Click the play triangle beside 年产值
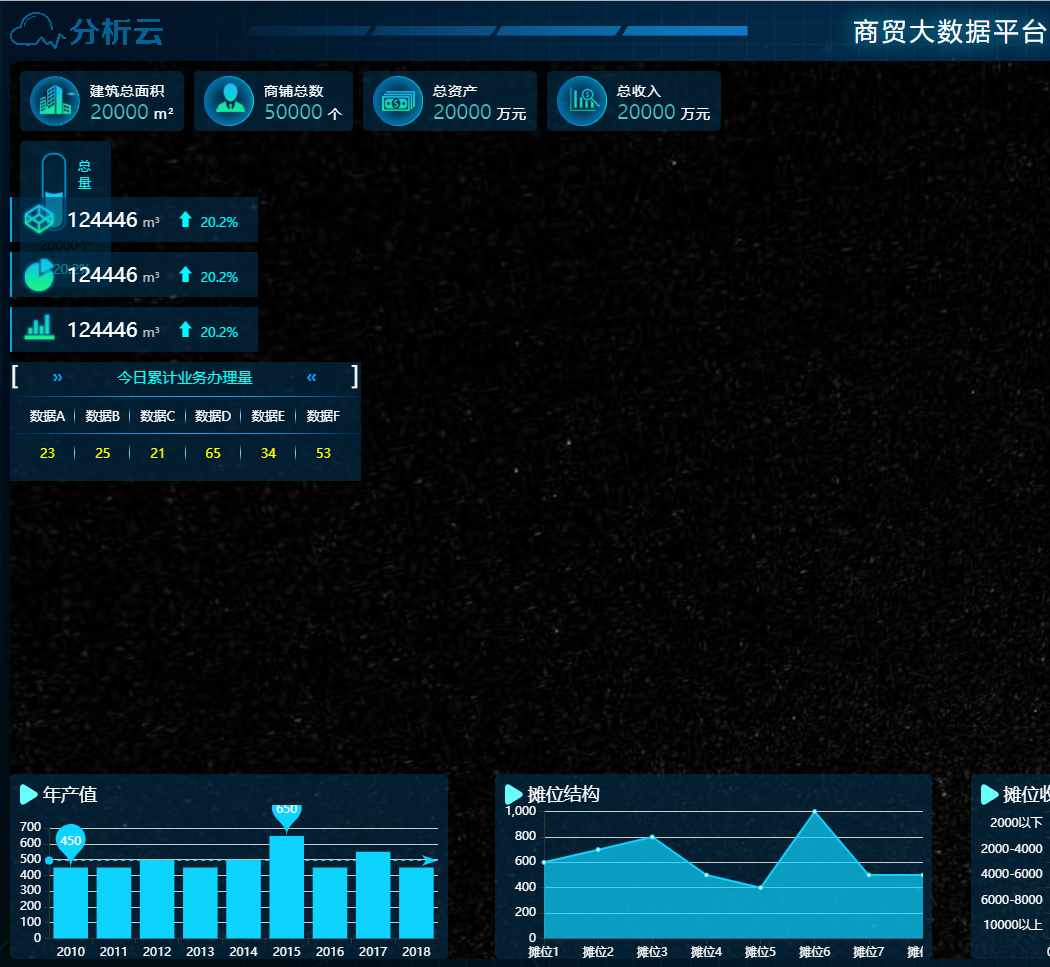 [29, 794]
